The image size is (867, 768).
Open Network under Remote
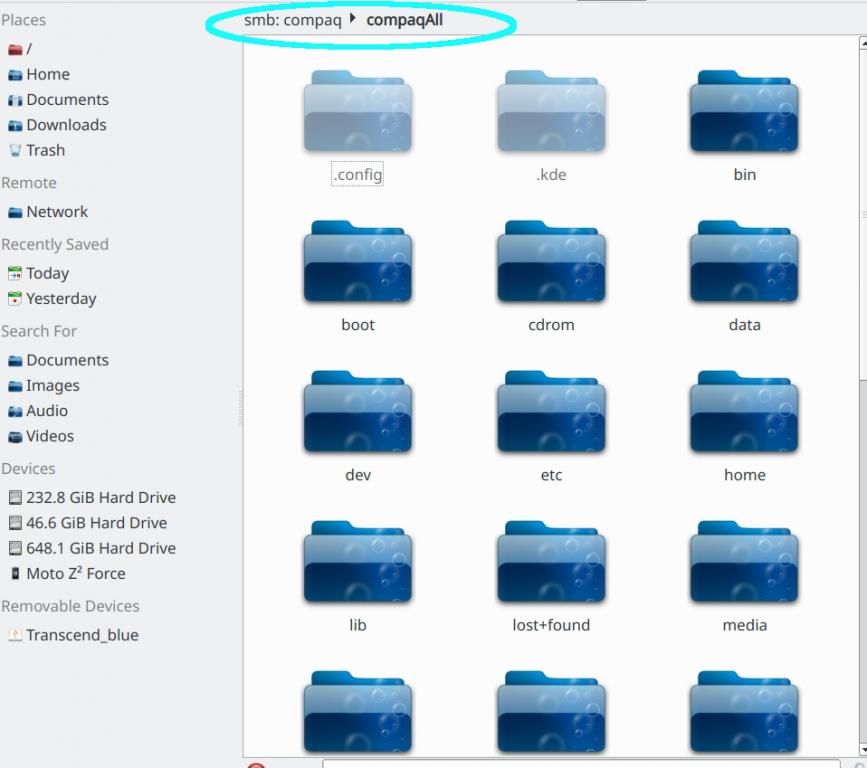57,212
